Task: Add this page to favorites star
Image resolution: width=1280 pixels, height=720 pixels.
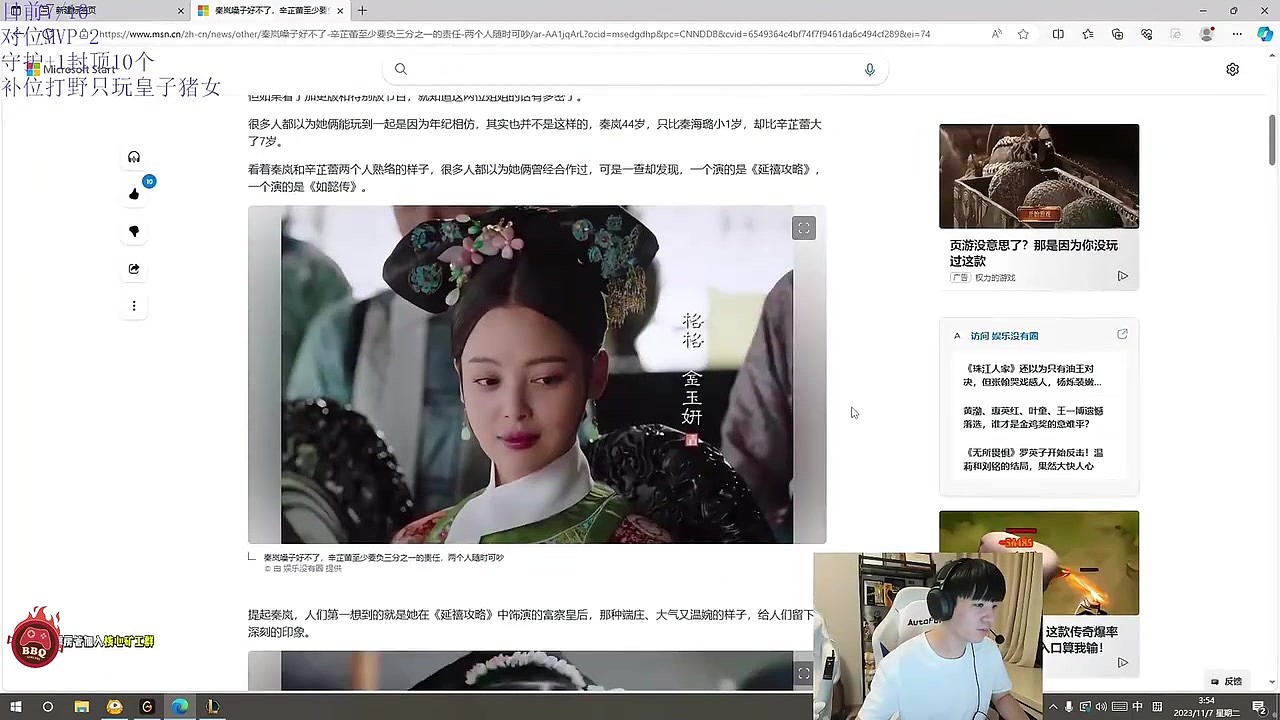Action: coord(1023,34)
